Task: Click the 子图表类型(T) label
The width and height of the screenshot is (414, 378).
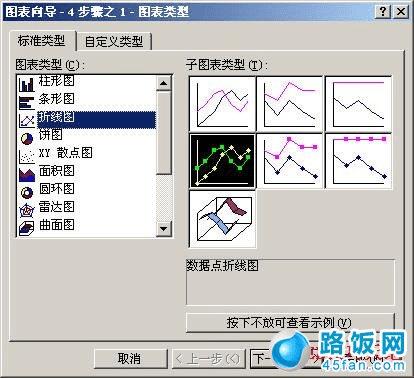Action: click(227, 65)
